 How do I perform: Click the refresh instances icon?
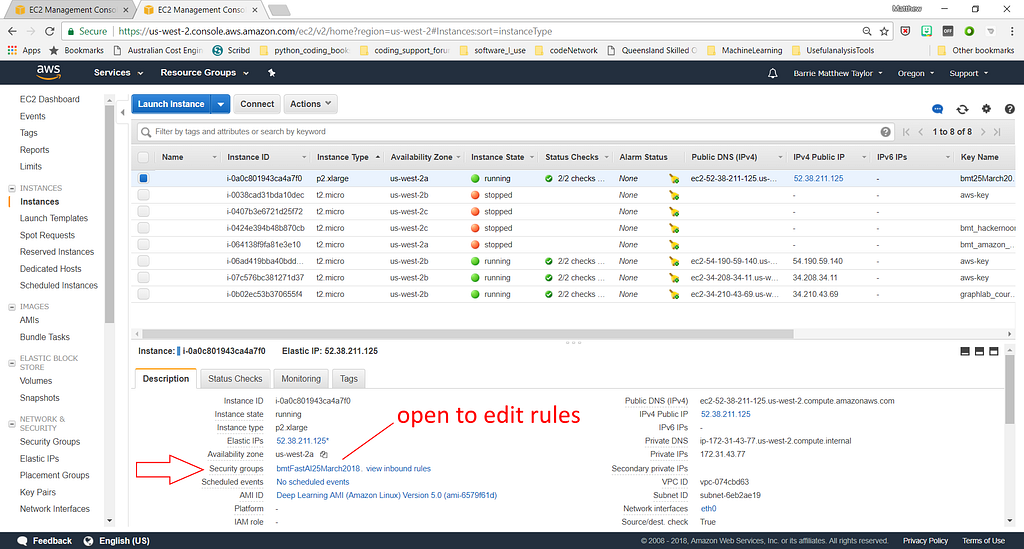coord(962,109)
